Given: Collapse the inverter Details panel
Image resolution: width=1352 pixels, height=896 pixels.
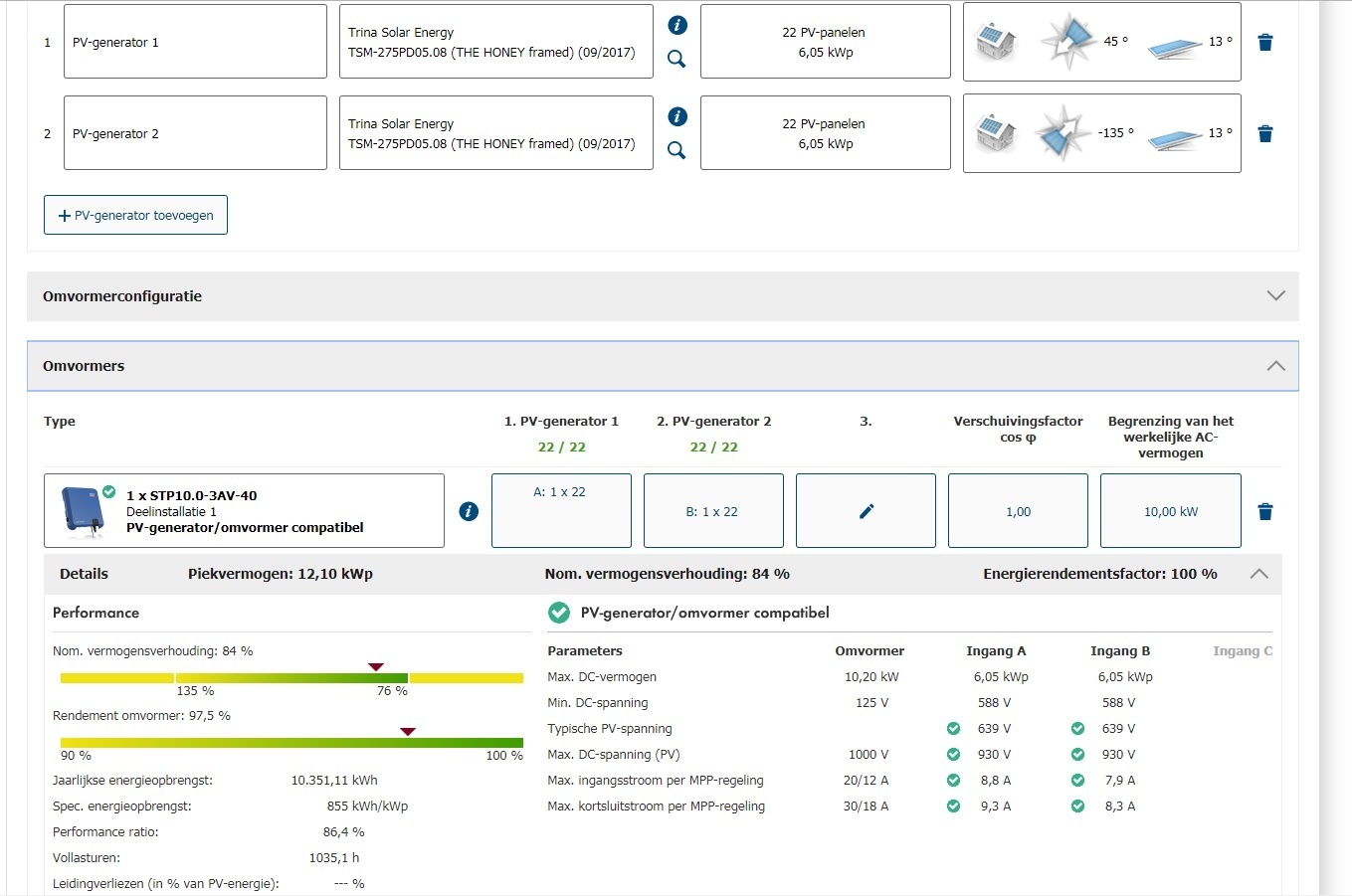Looking at the screenshot, I should [1258, 574].
